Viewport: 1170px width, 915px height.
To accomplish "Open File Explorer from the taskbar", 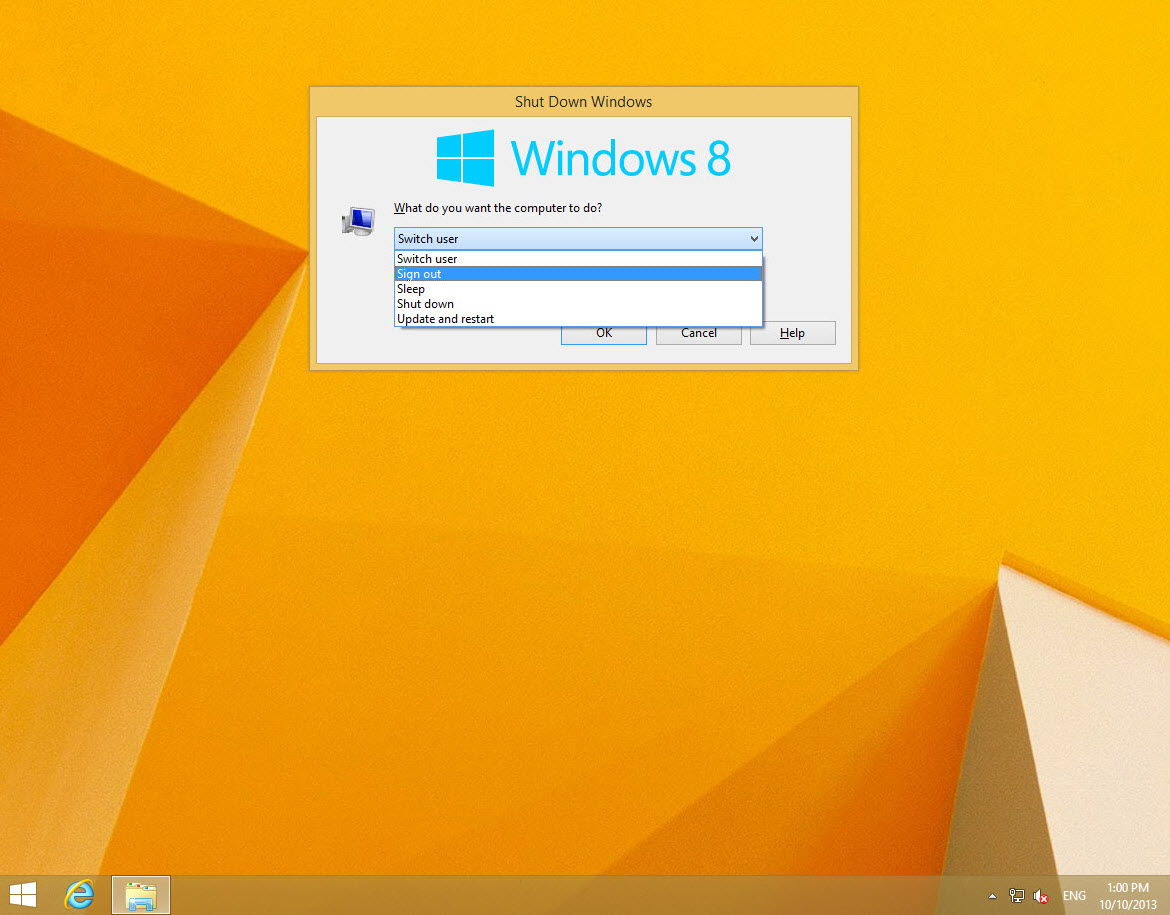I will click(x=140, y=894).
